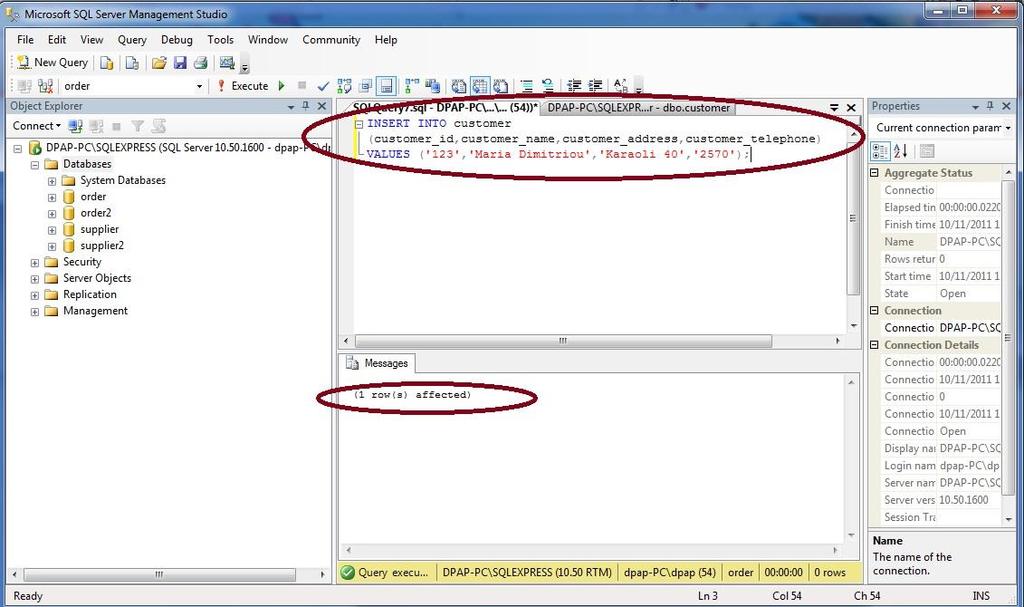Click the Disconnect icon in Object Explorer

[x=97, y=126]
